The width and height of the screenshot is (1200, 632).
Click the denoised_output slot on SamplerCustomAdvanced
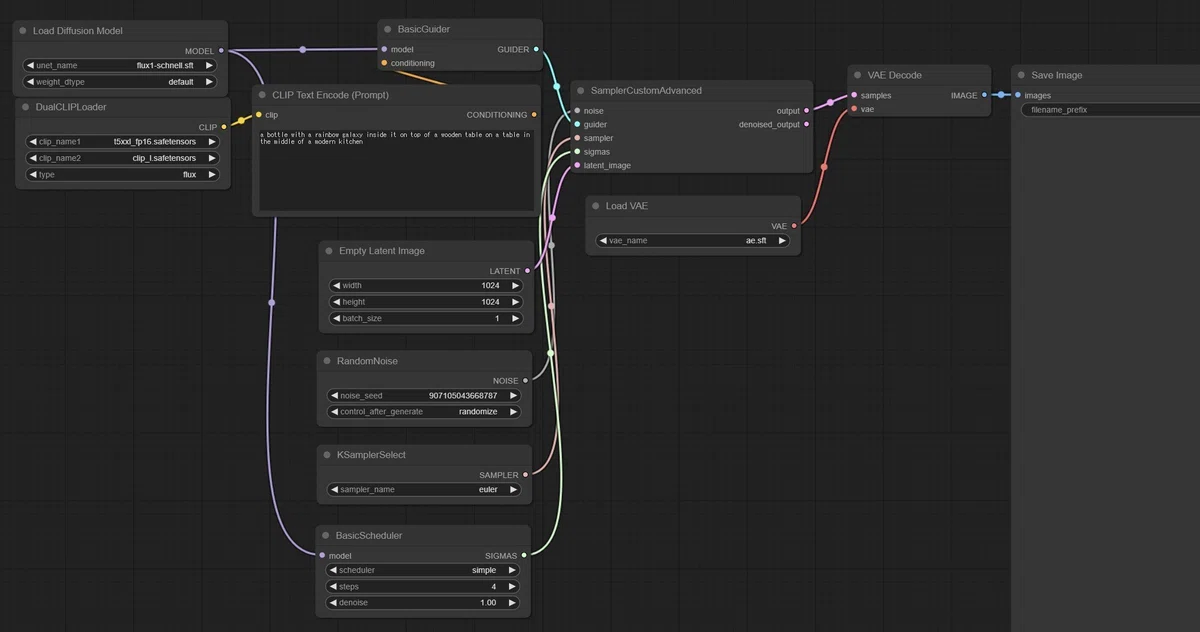(807, 125)
